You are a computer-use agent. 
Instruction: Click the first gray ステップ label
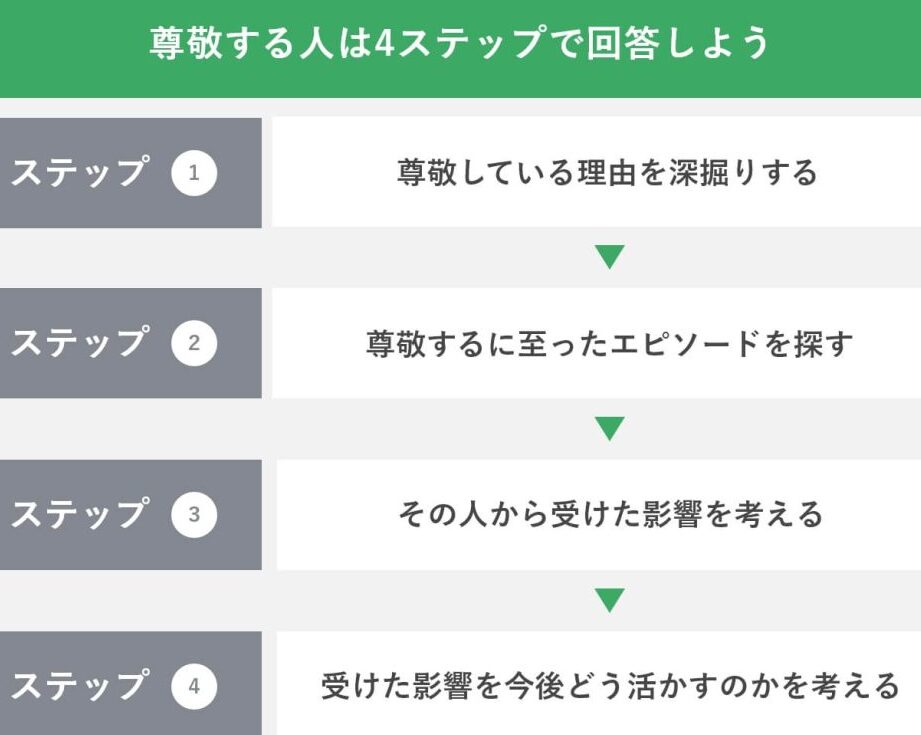[x=79, y=172]
